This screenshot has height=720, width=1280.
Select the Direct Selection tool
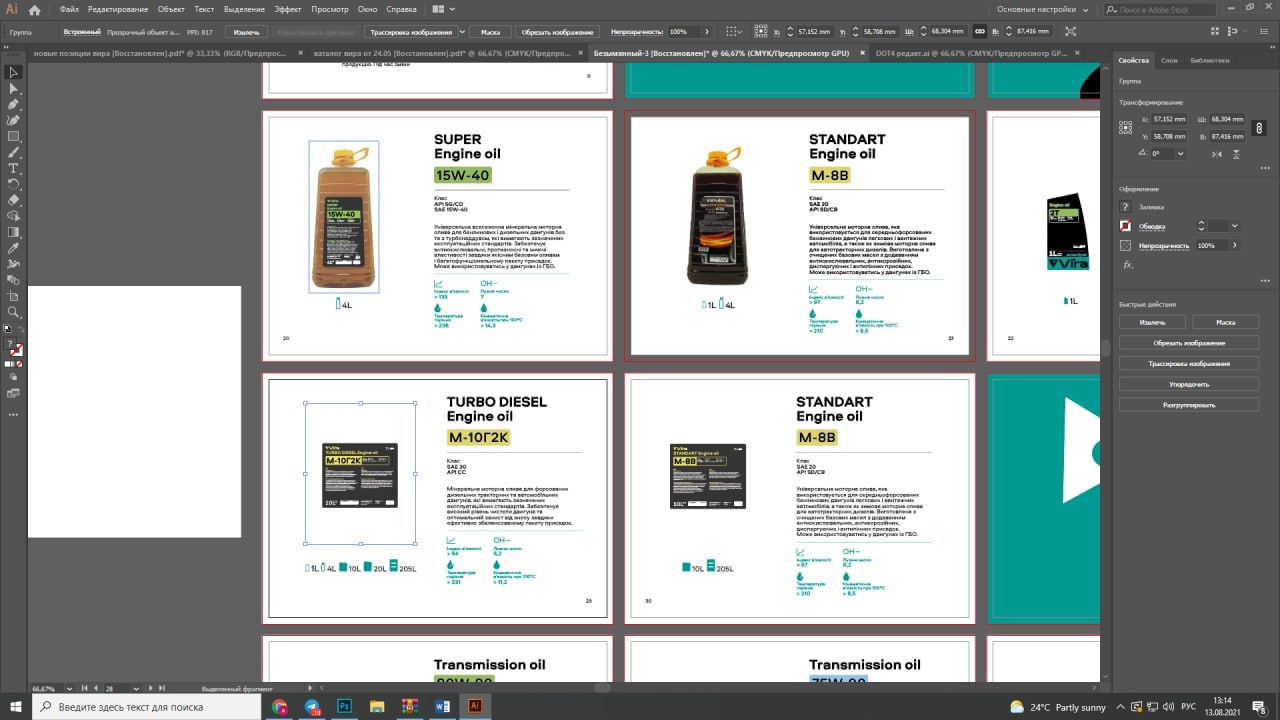[x=14, y=88]
